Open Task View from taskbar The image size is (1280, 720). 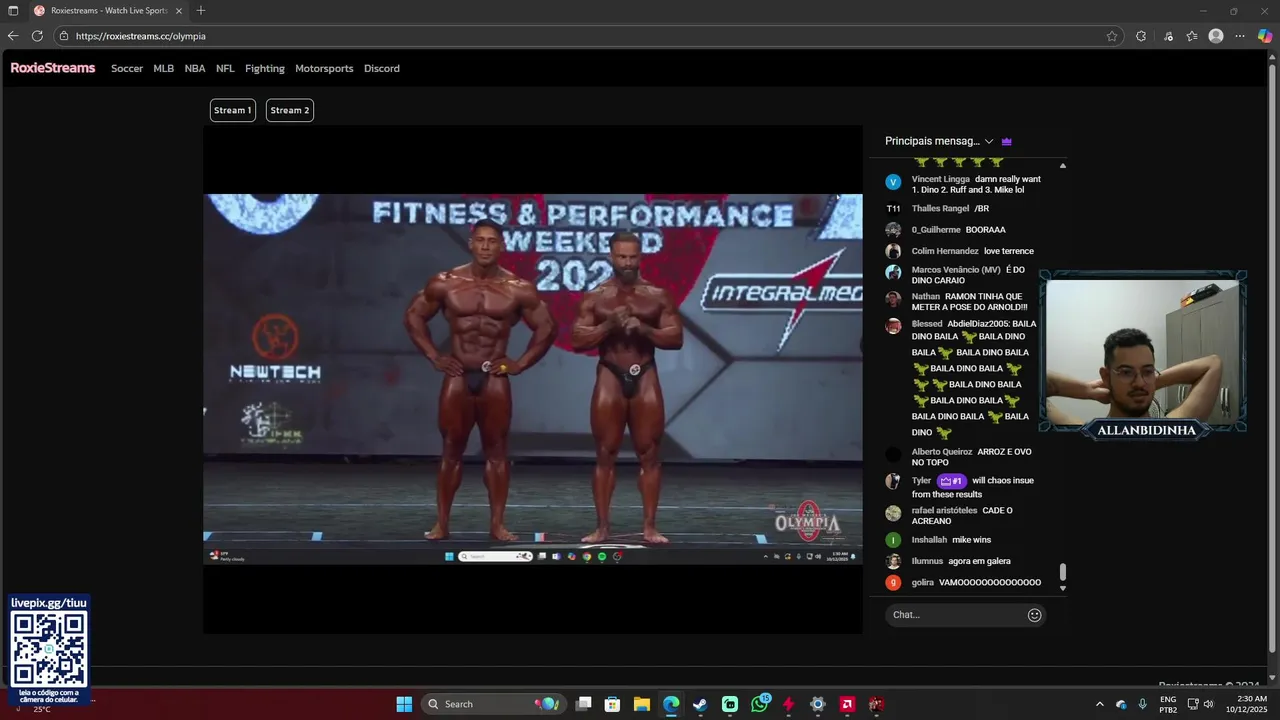point(584,704)
